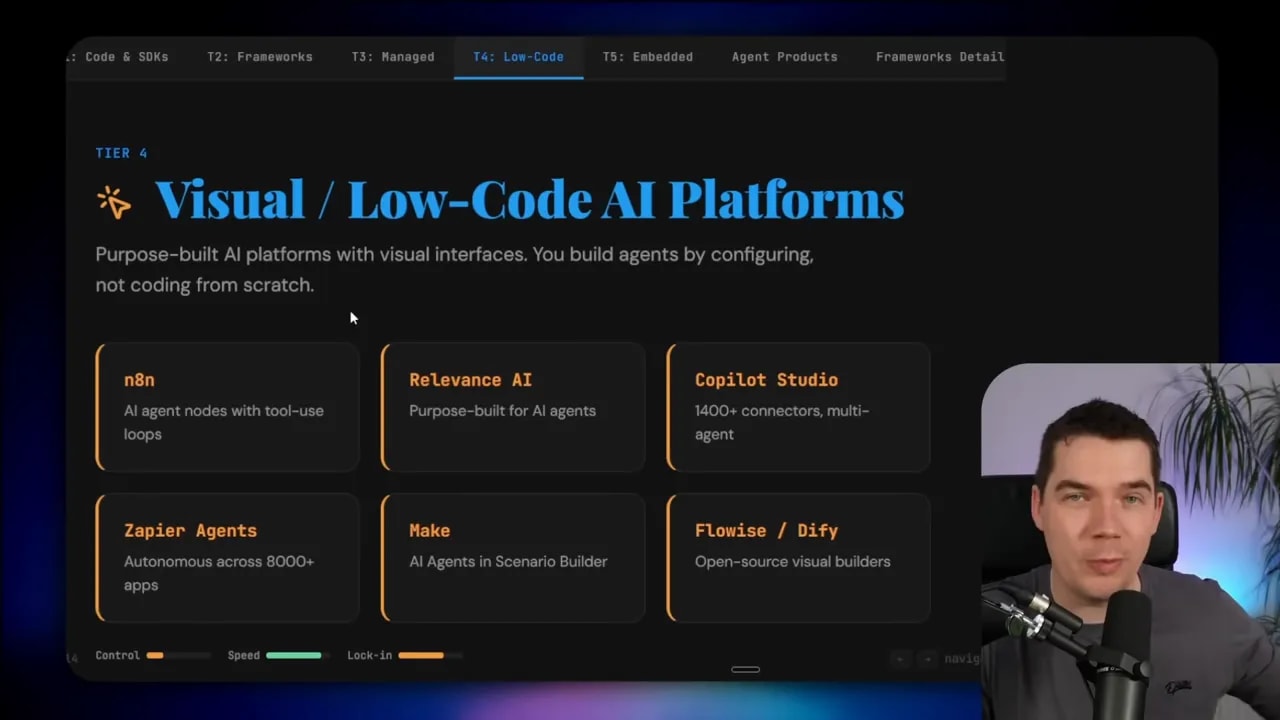Open the Copilot Studio card
The image size is (1280, 720).
[x=799, y=406]
